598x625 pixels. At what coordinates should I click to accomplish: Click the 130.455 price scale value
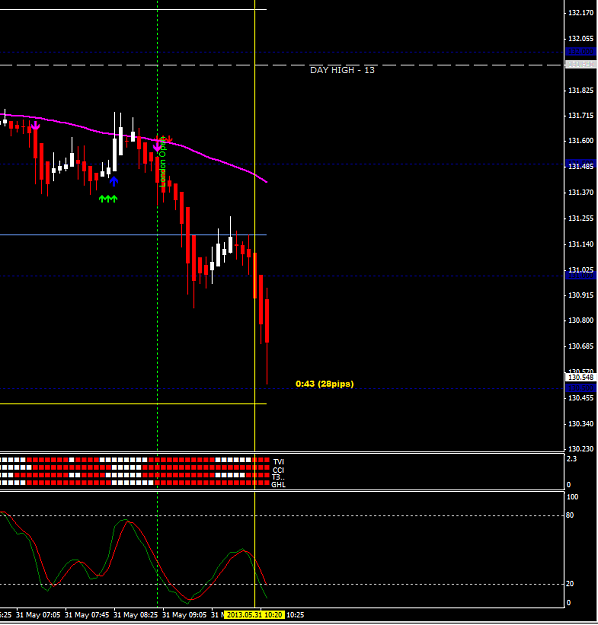click(x=581, y=398)
